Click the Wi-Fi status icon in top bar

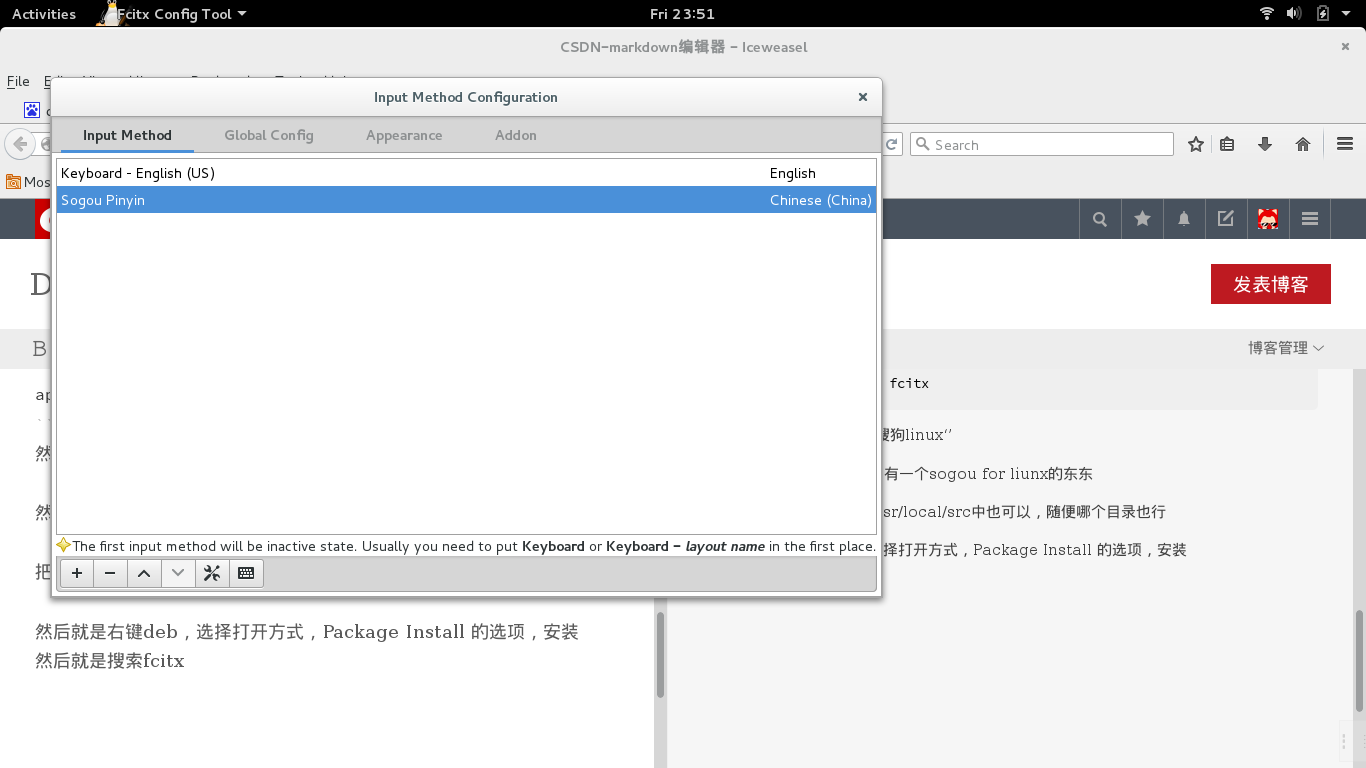coord(1267,14)
